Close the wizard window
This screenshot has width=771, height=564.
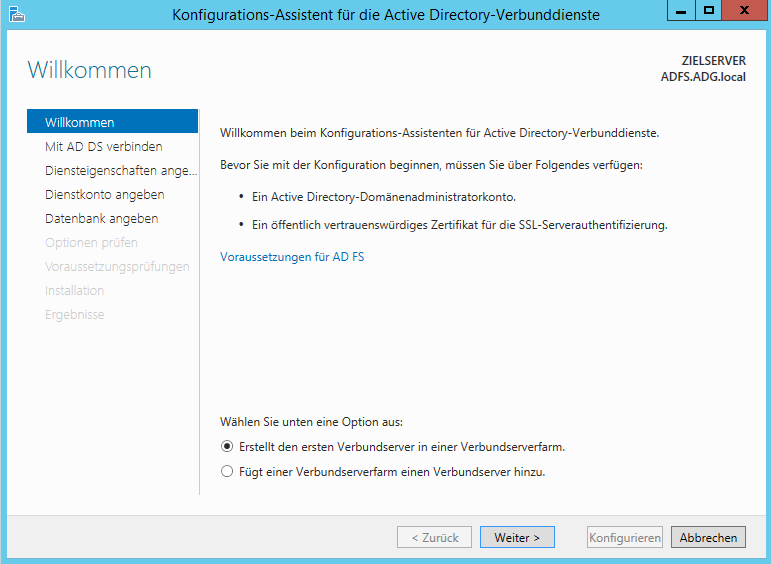point(744,10)
